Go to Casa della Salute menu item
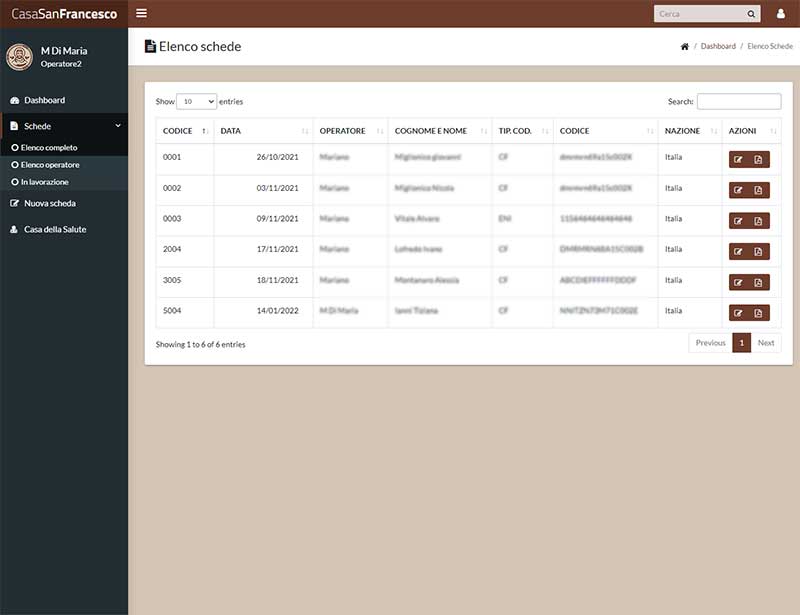The width and height of the screenshot is (800, 615). click(55, 229)
